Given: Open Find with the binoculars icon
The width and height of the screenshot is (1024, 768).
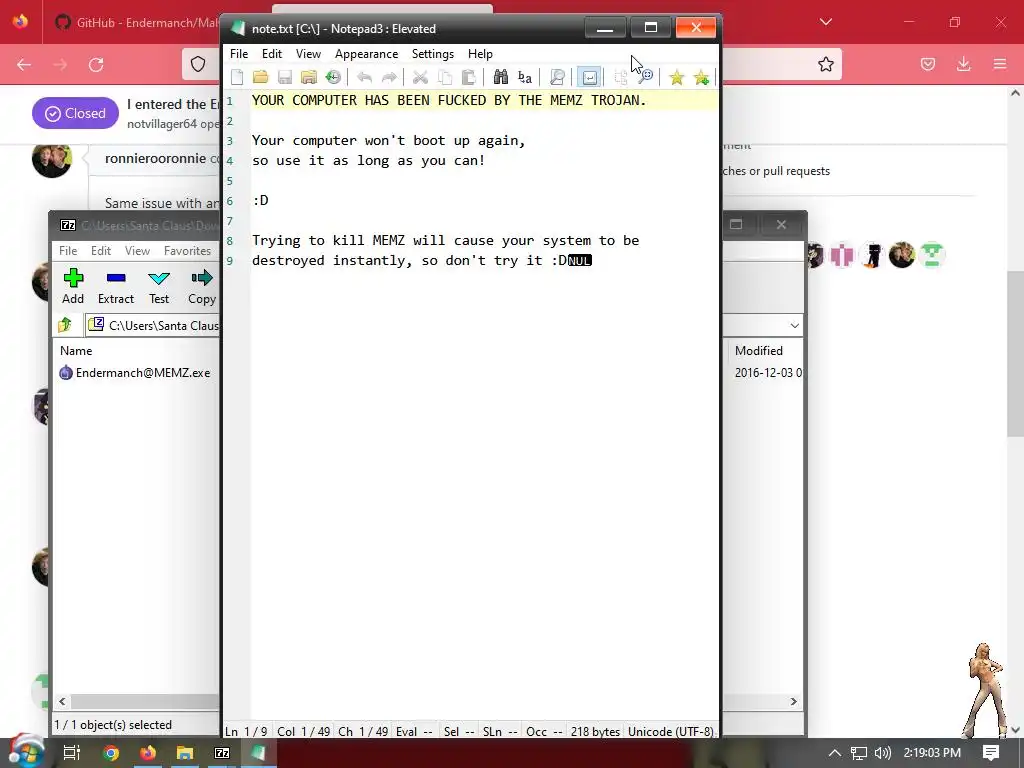Looking at the screenshot, I should (x=500, y=78).
